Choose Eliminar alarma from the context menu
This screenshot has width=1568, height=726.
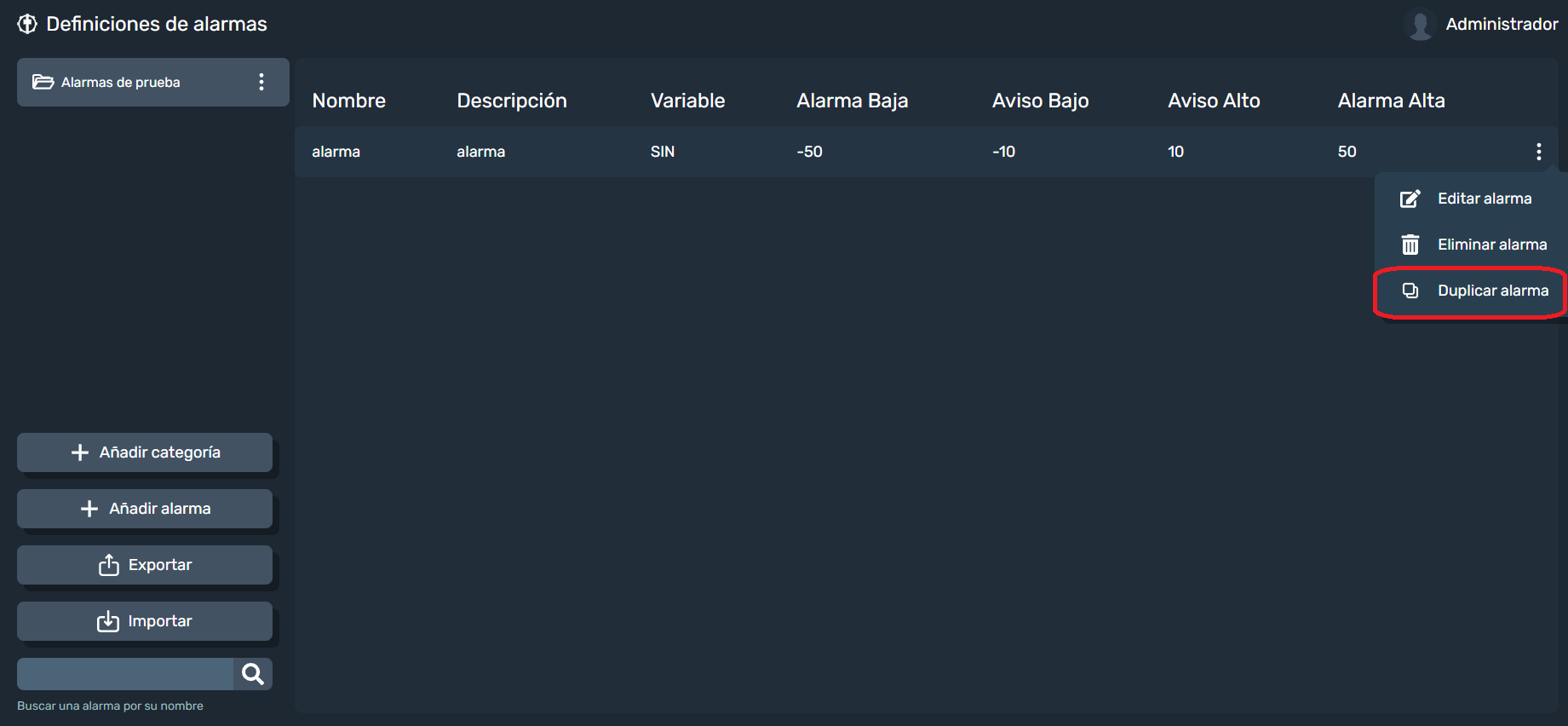(x=1470, y=245)
